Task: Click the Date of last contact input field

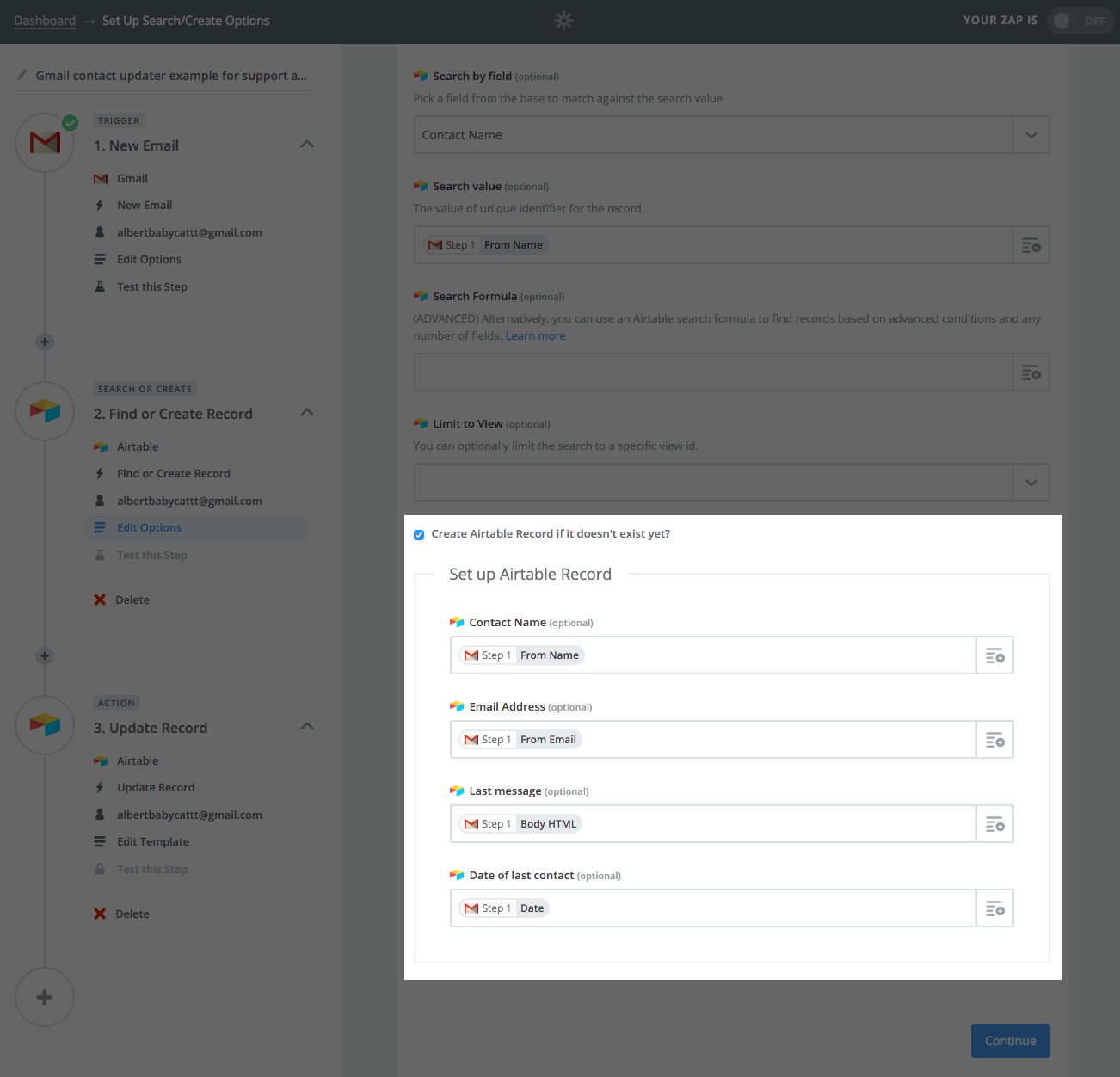Action: (x=713, y=908)
